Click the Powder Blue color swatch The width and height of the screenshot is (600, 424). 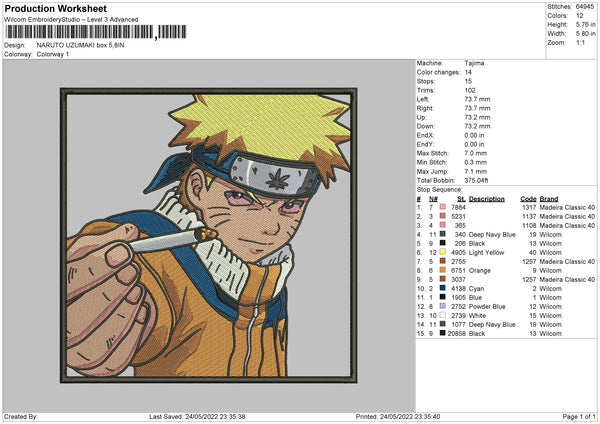pyautogui.click(x=443, y=306)
